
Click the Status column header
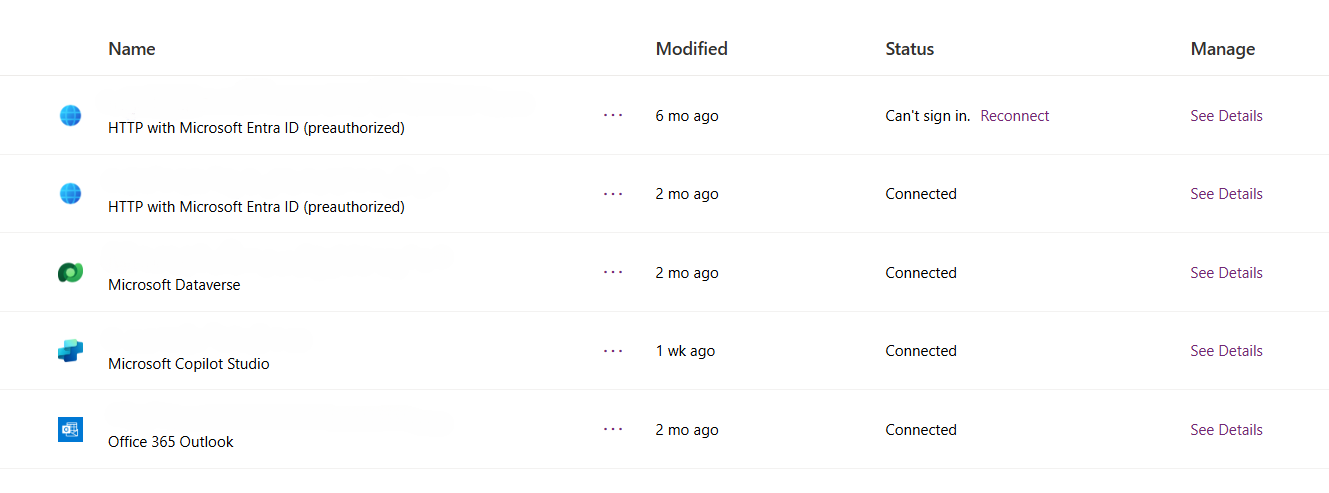point(909,49)
